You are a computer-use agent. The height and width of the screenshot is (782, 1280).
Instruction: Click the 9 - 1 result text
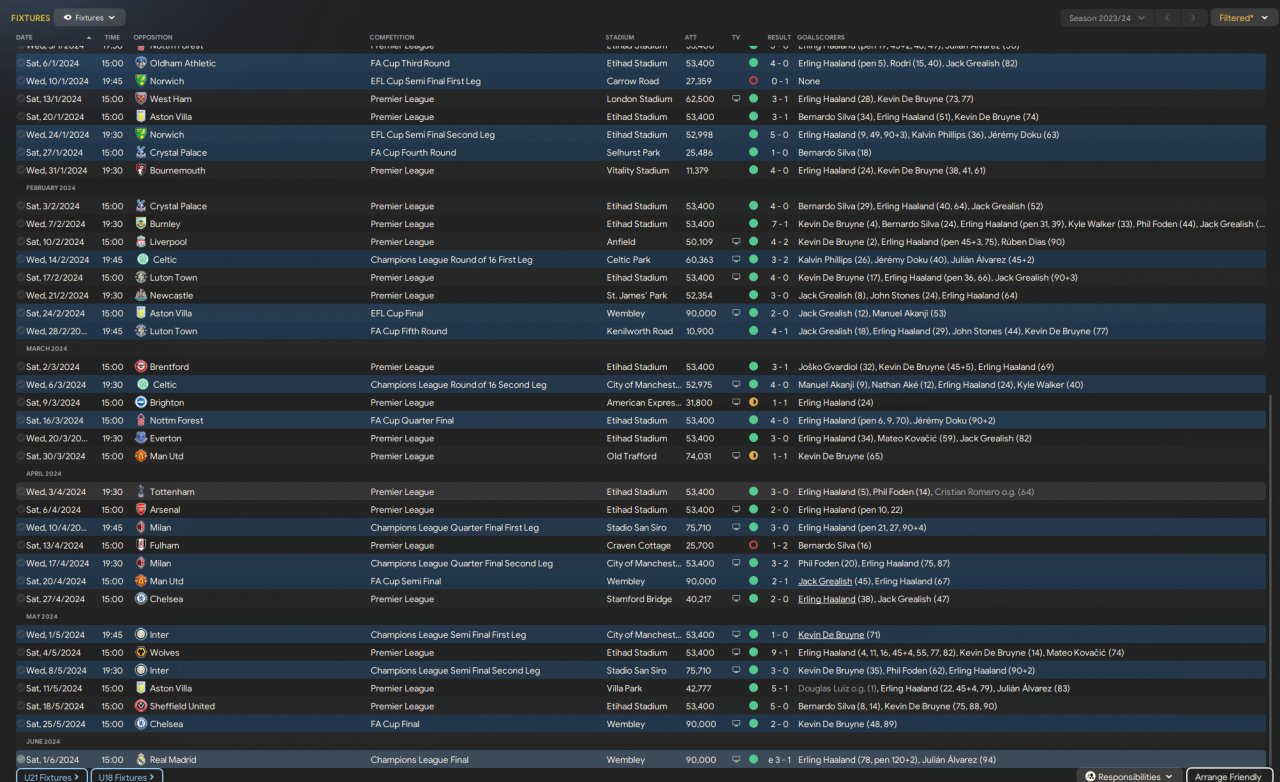click(779, 653)
